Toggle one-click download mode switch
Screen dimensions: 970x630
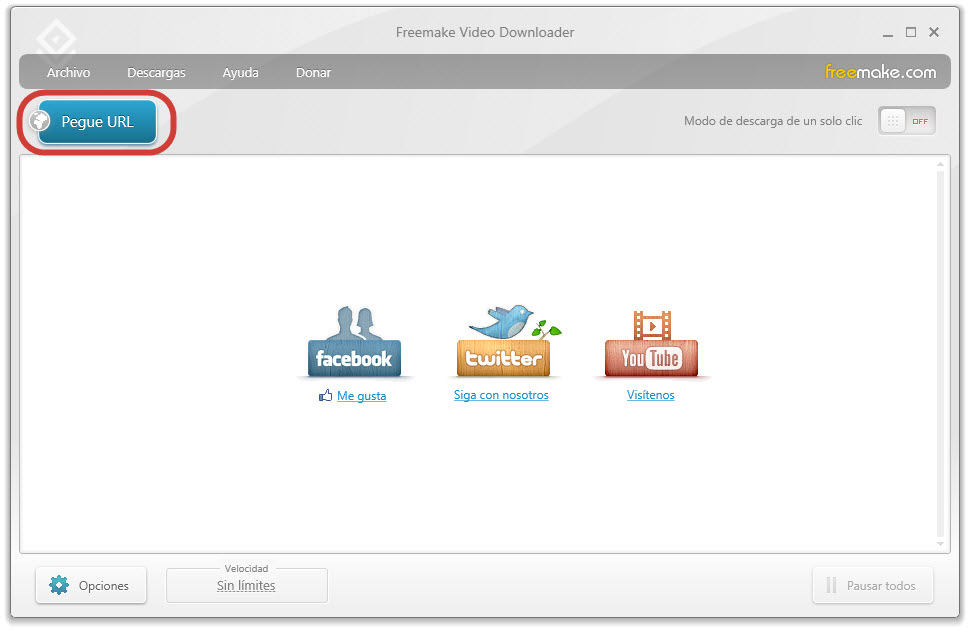[x=906, y=121]
